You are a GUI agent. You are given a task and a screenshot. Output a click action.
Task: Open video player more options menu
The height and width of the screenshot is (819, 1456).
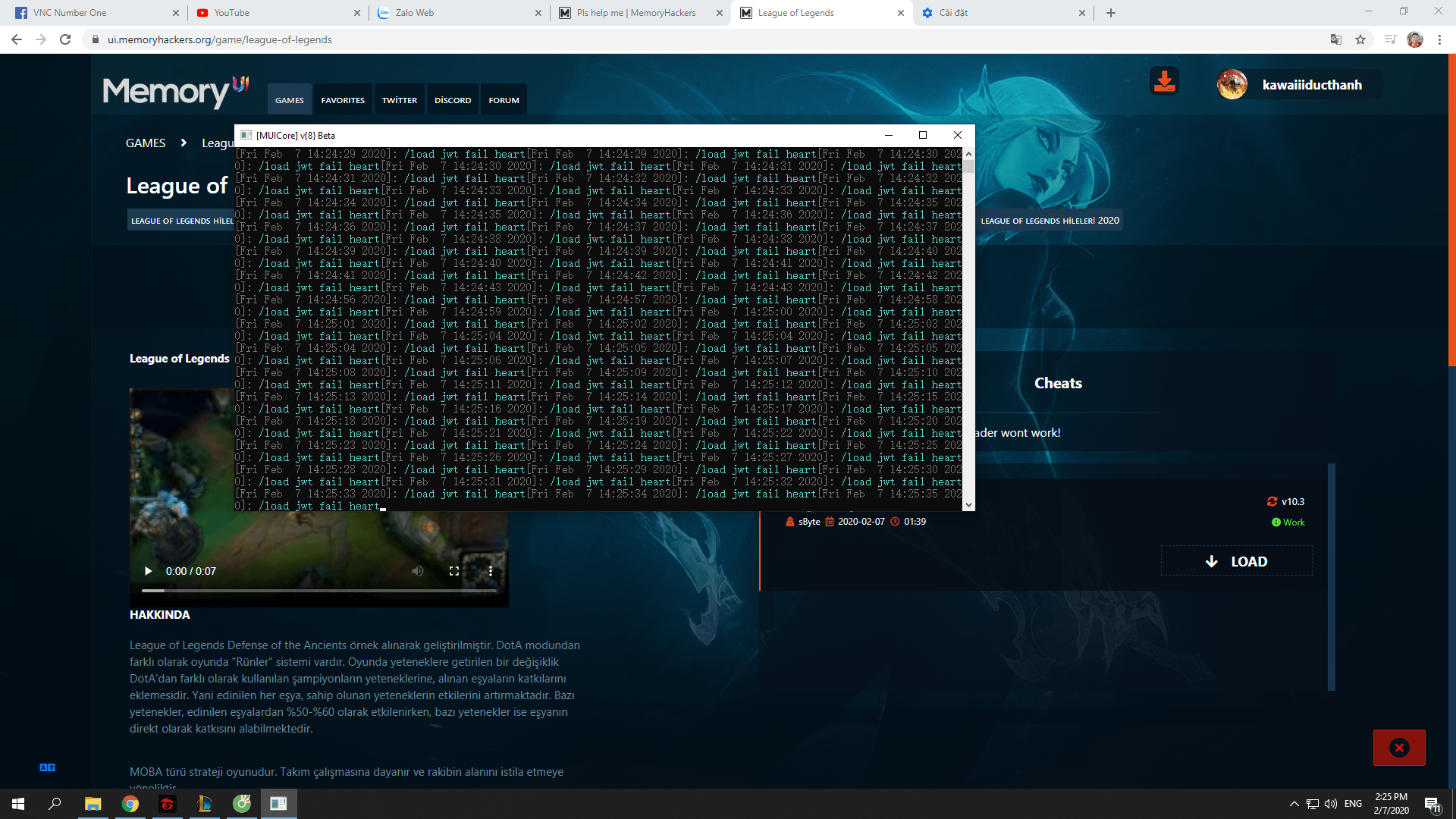tap(491, 571)
